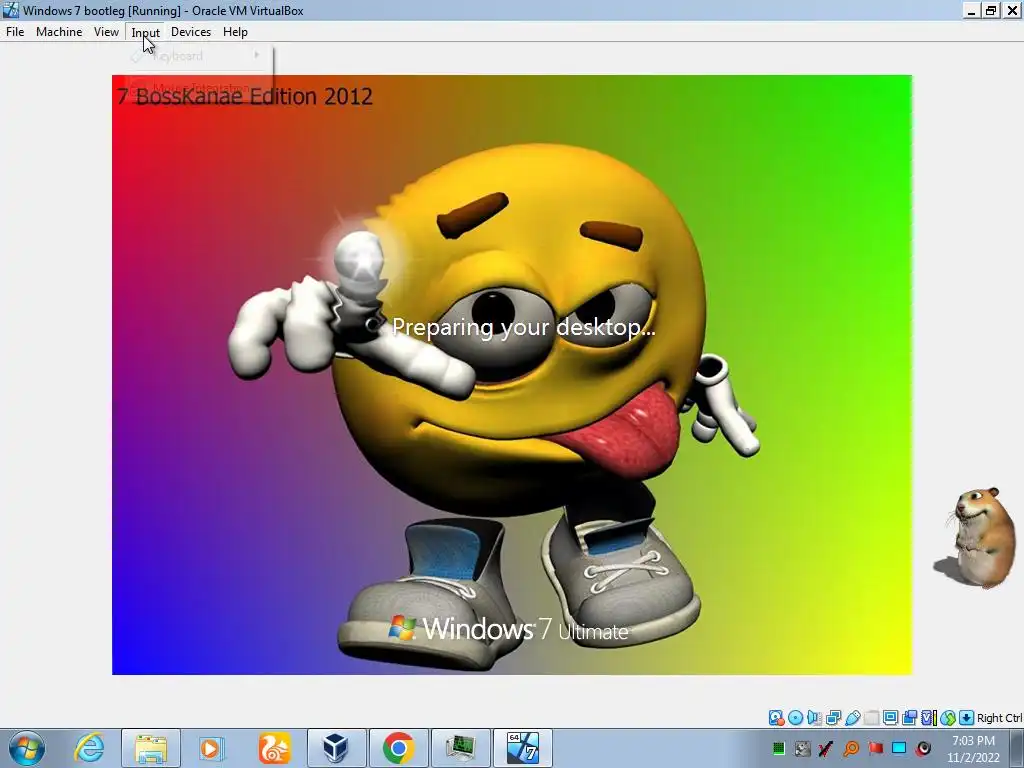
Task: Open the green monitor taskbar app
Action: click(x=460, y=748)
